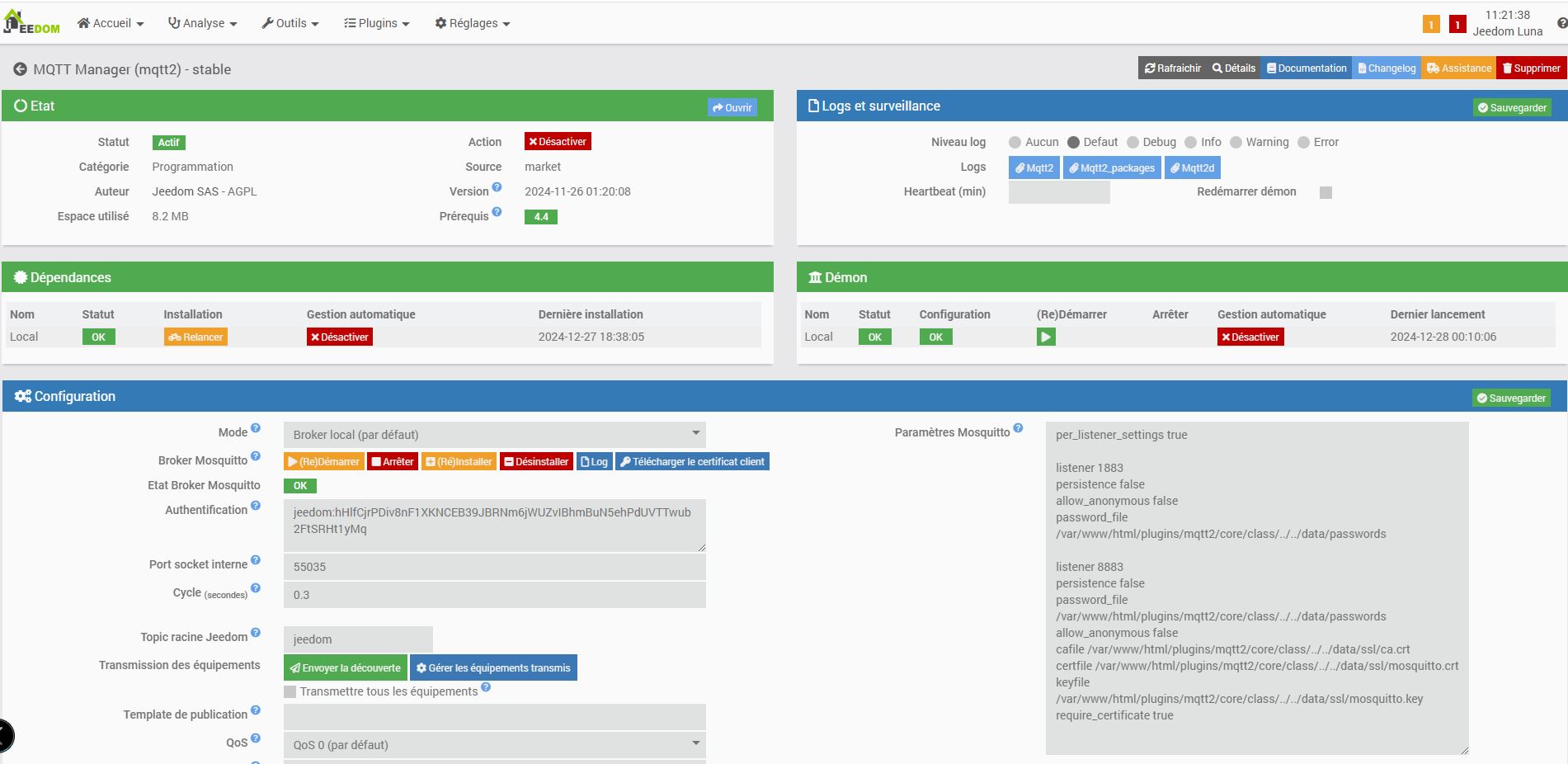Select Debug log level

1132,143
